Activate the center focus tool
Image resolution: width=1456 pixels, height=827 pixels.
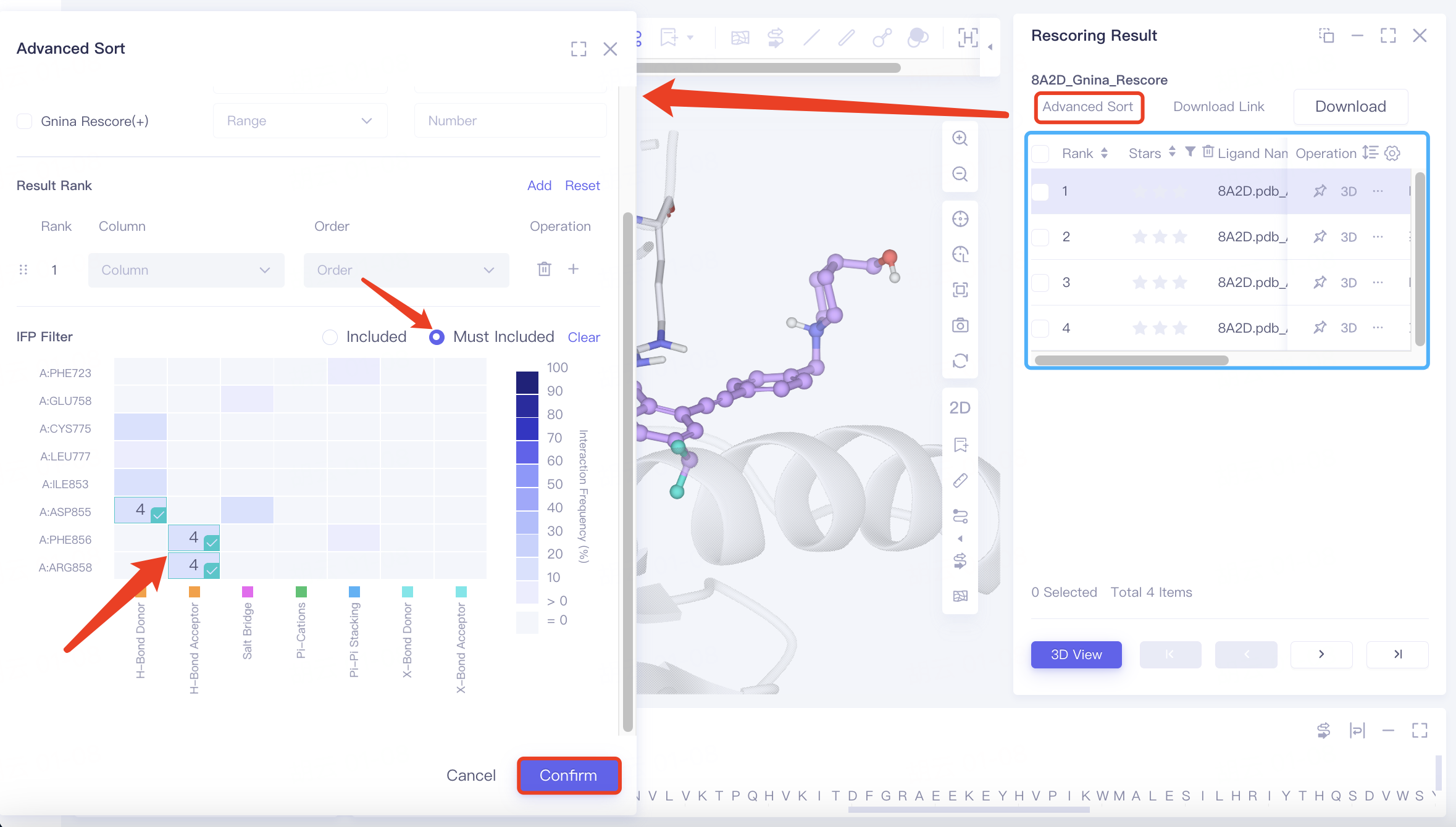(x=960, y=218)
